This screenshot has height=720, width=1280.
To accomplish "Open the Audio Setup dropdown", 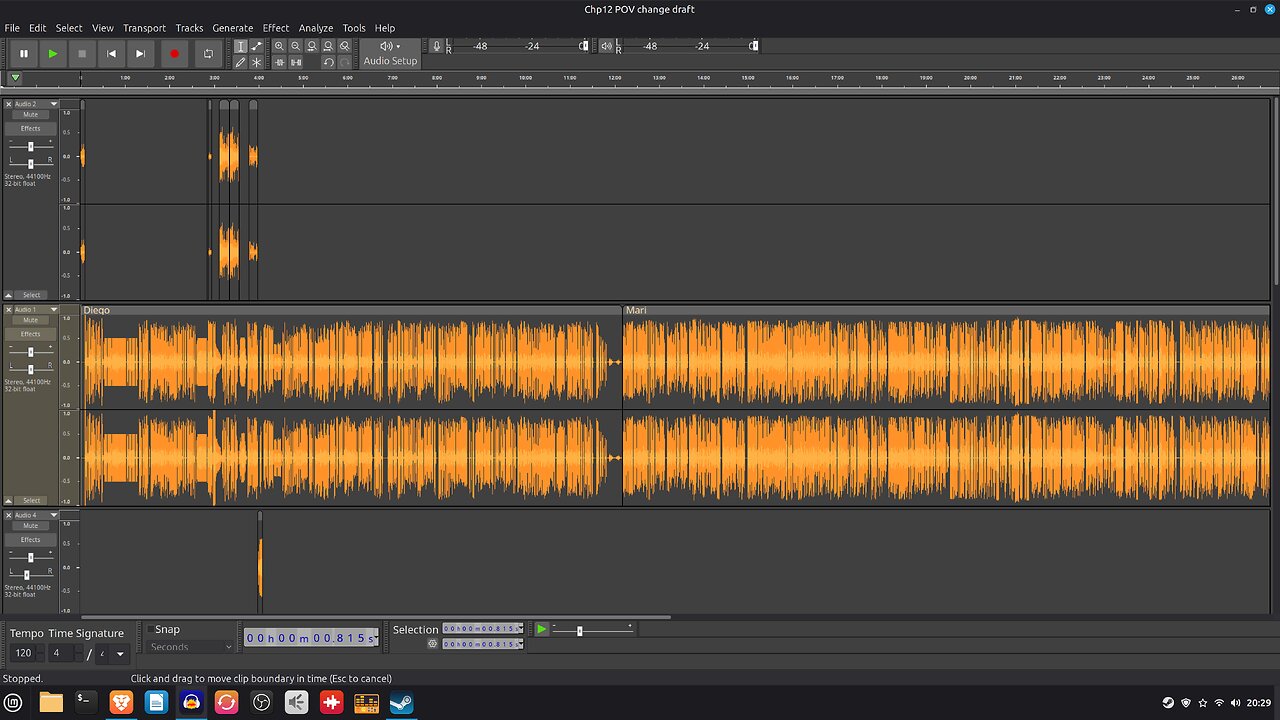I will pos(390,53).
